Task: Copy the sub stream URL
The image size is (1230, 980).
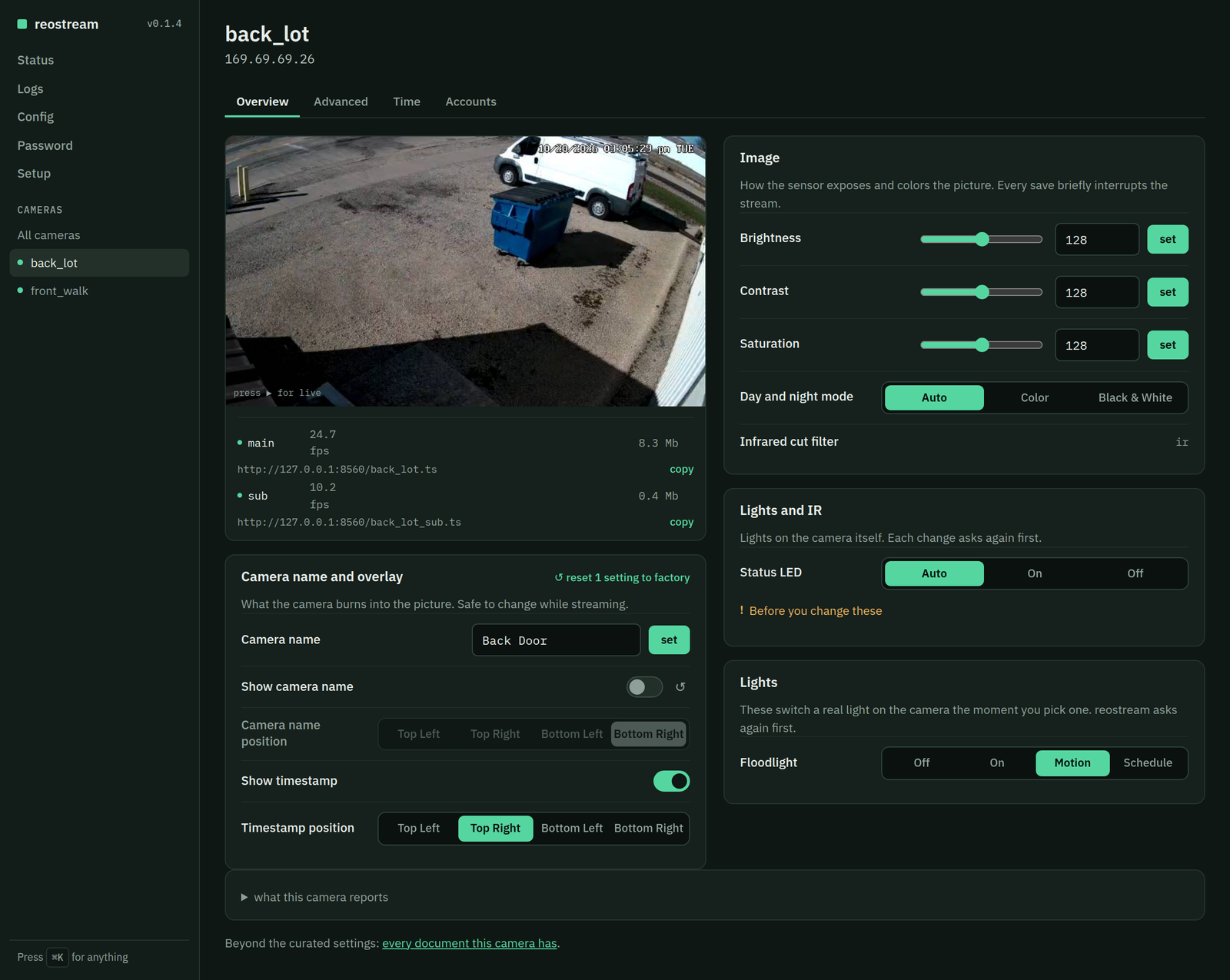Action: (681, 522)
